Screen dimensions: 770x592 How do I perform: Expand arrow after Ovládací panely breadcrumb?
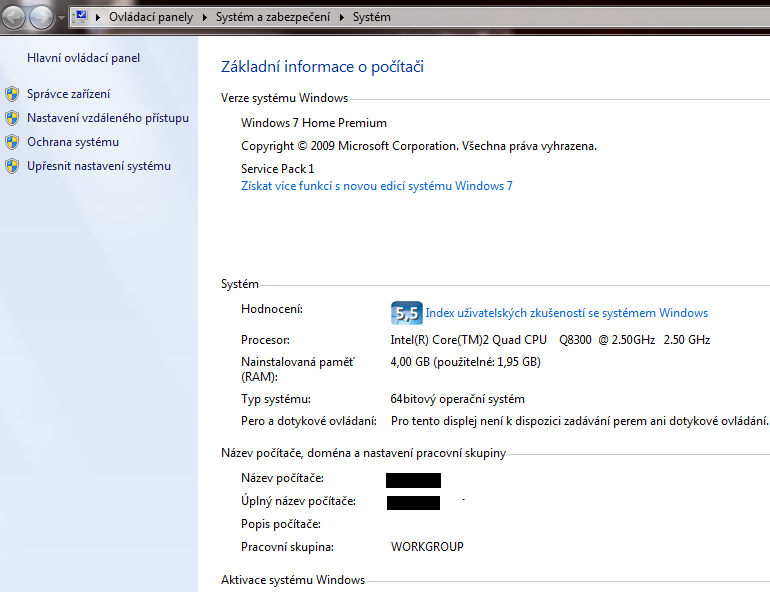[x=204, y=17]
